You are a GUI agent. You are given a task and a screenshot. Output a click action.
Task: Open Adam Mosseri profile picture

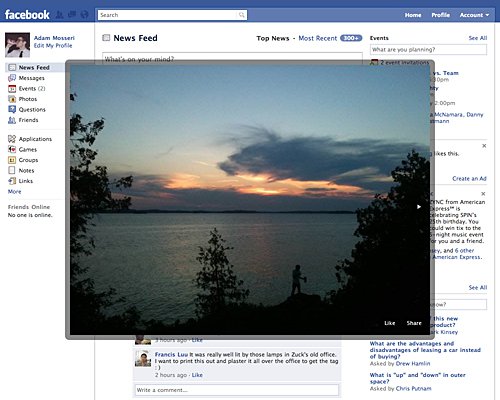[17, 45]
